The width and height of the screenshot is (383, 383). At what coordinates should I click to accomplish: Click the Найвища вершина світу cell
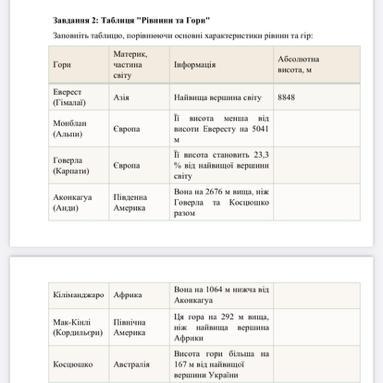(221, 97)
